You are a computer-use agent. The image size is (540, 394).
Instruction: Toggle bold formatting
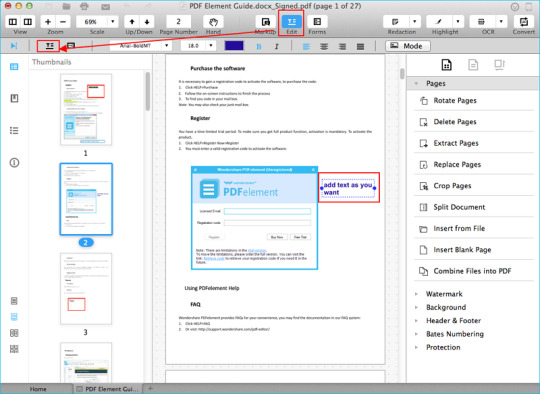pos(259,46)
